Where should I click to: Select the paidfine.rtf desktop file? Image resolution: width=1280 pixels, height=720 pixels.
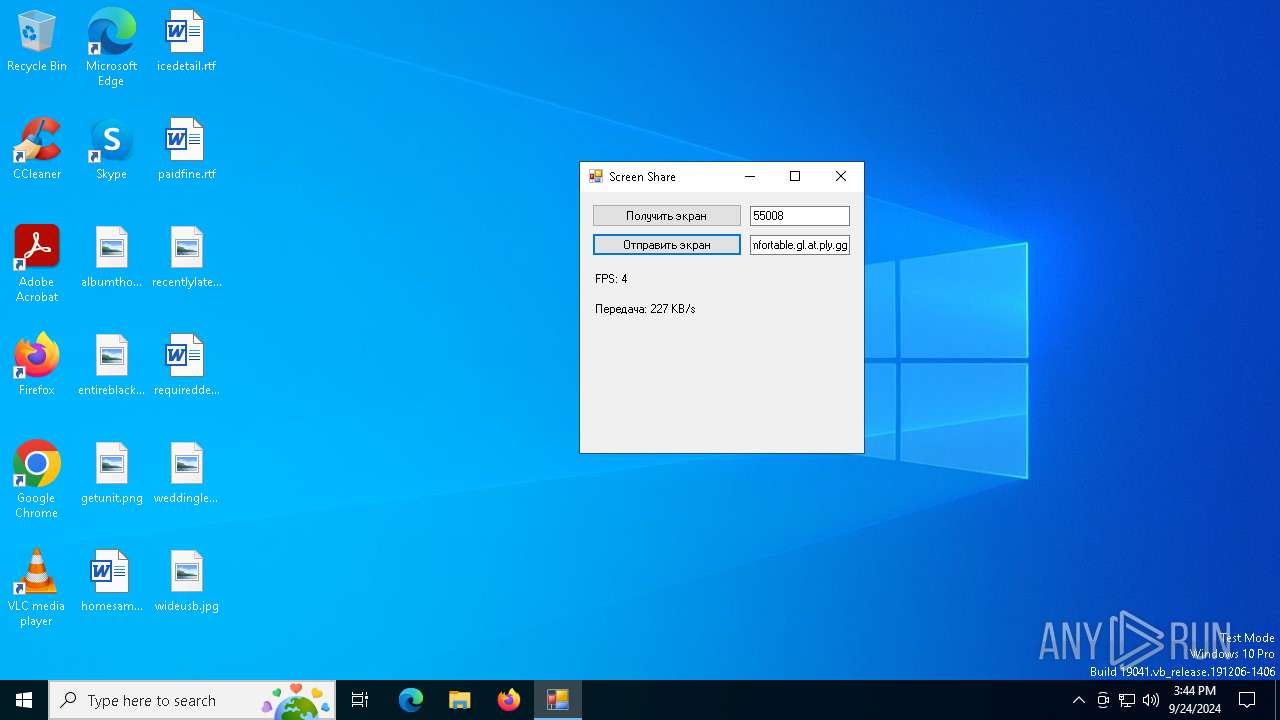click(x=186, y=149)
